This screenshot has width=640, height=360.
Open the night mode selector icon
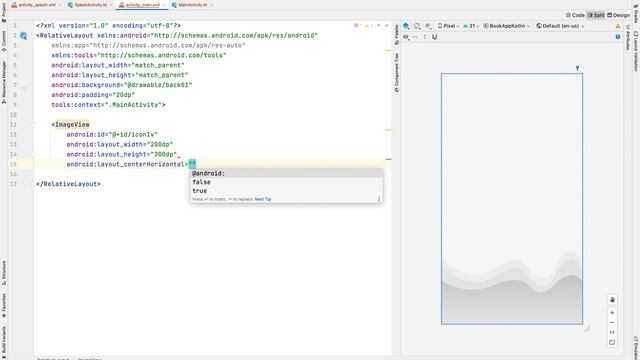[x=428, y=26]
